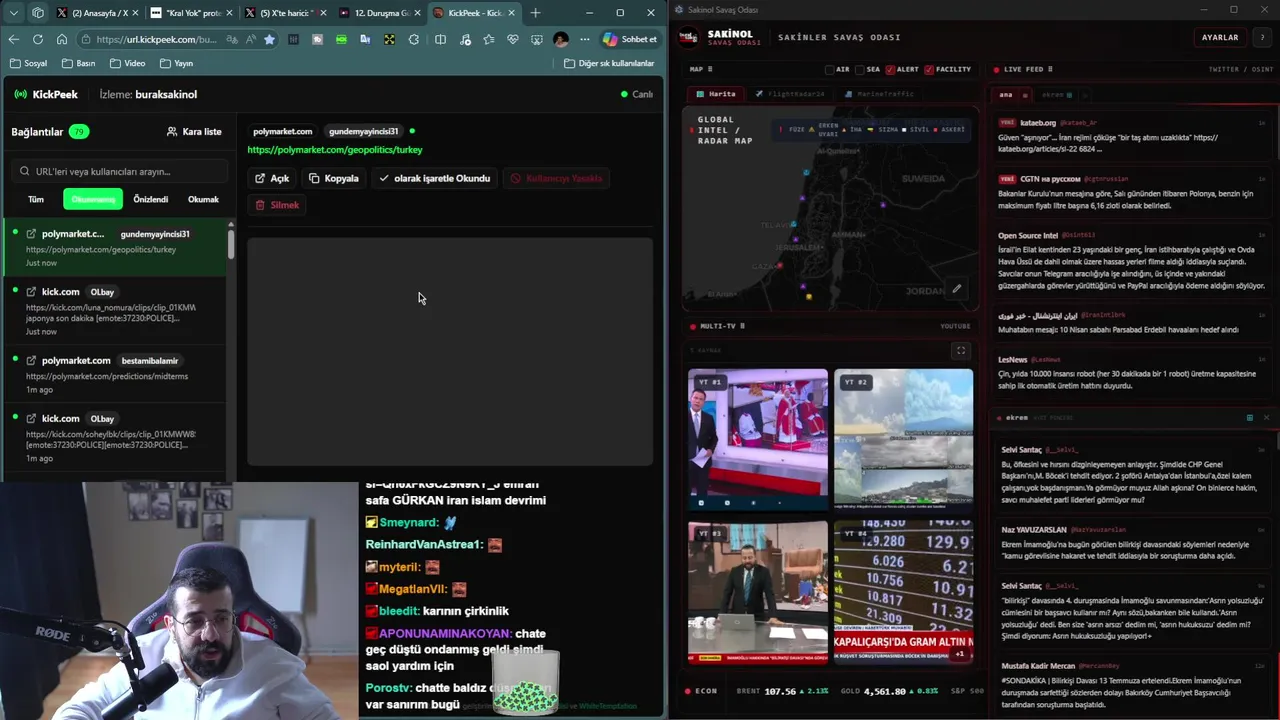The image size is (1280, 720).
Task: Click the gundemyayincisi31 user tag in detail
Action: 364,131
